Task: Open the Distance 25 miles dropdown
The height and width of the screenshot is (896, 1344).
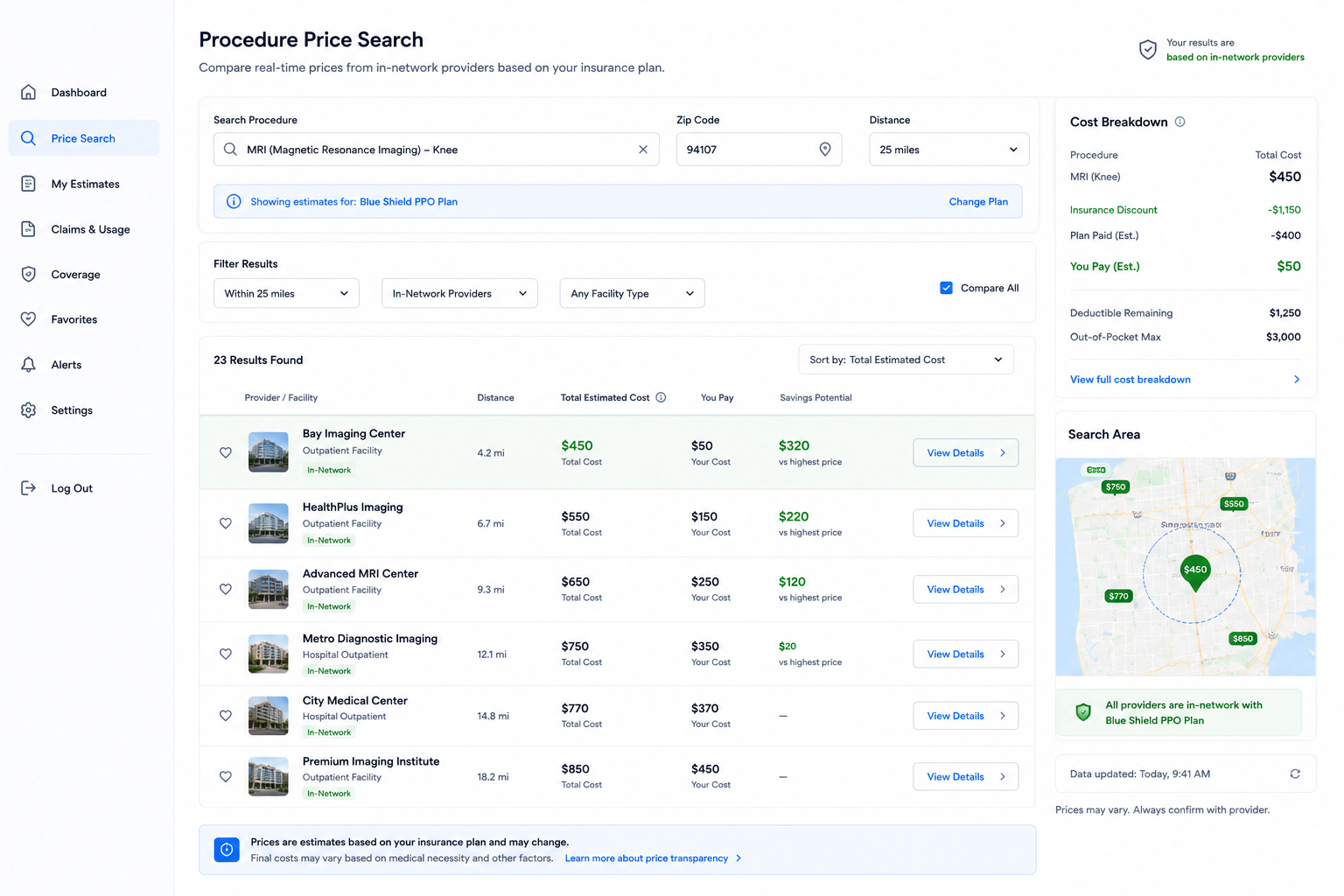Action: pyautogui.click(x=949, y=150)
